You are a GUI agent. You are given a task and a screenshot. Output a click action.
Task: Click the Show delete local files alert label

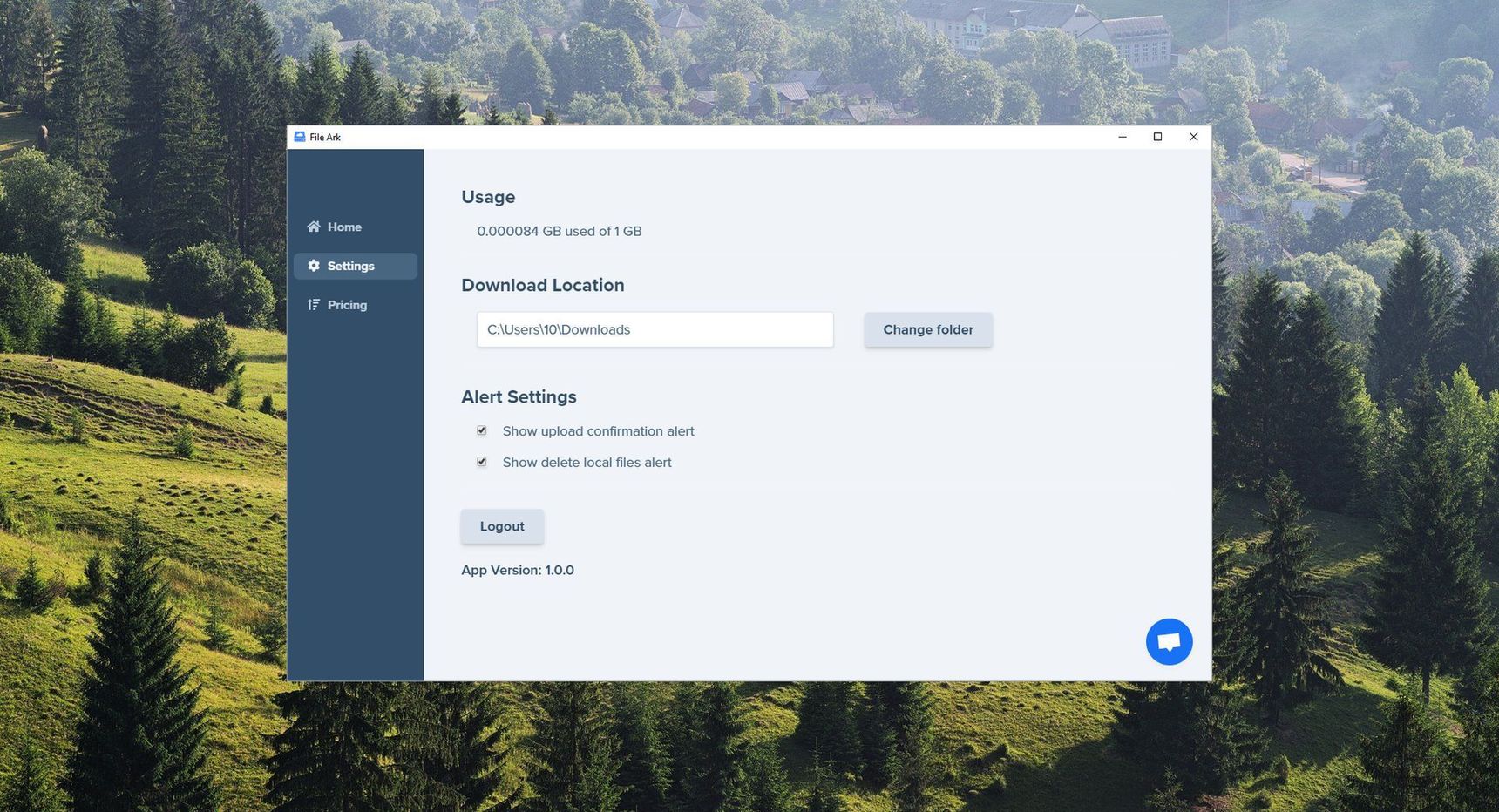click(587, 463)
